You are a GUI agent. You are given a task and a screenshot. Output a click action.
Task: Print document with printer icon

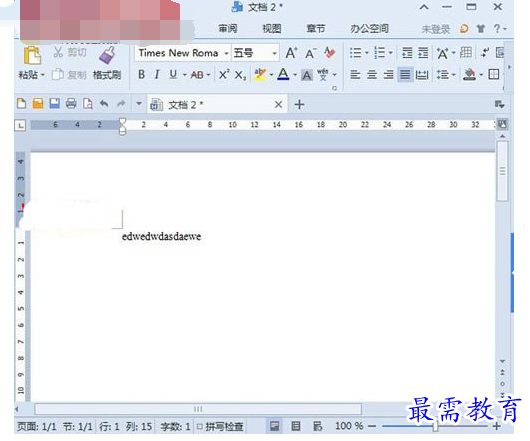71,103
